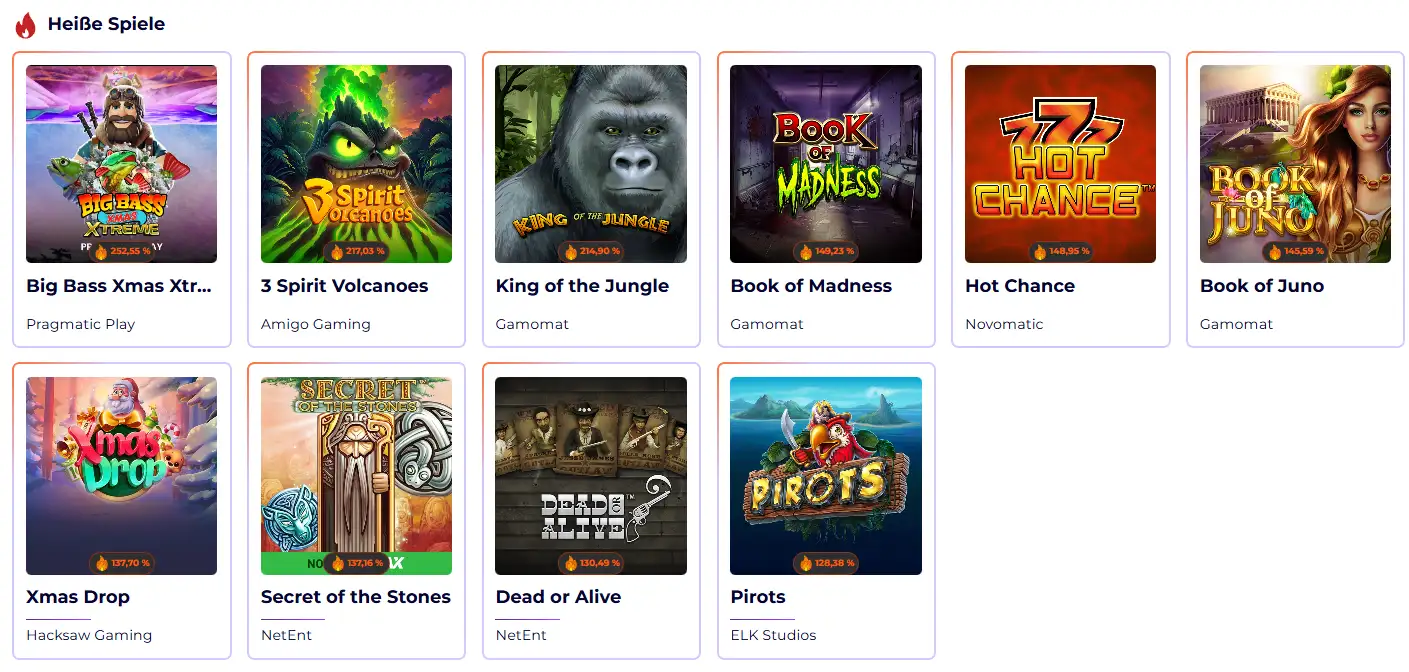Click the Heiße Spiele section heading
The image size is (1409, 672).
[106, 24]
